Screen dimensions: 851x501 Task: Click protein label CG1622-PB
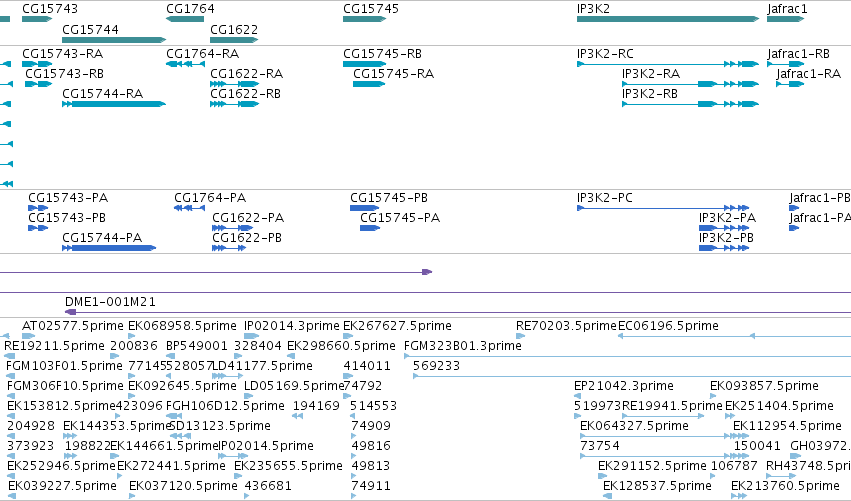click(247, 238)
